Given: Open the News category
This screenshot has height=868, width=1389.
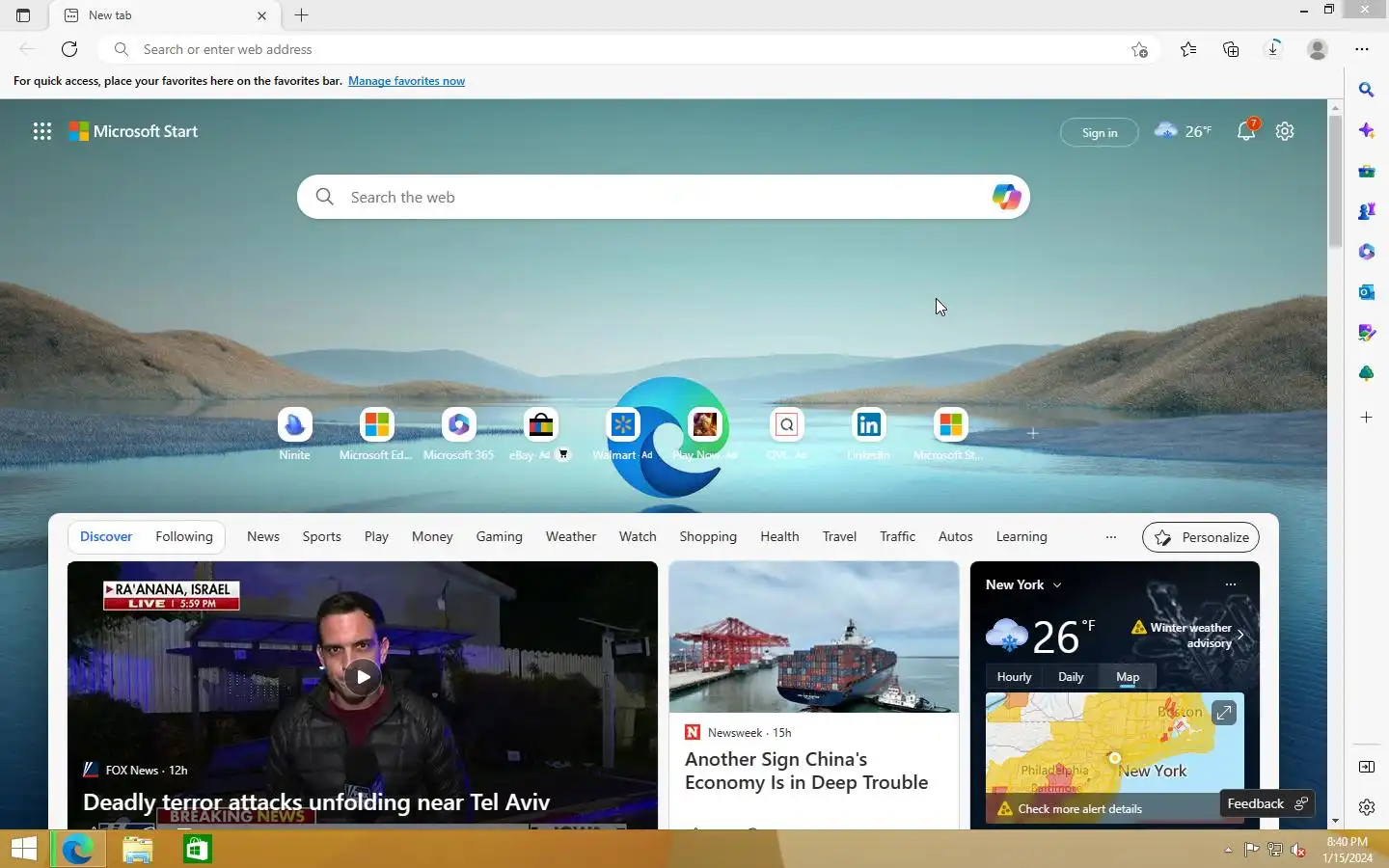Looking at the screenshot, I should [263, 537].
